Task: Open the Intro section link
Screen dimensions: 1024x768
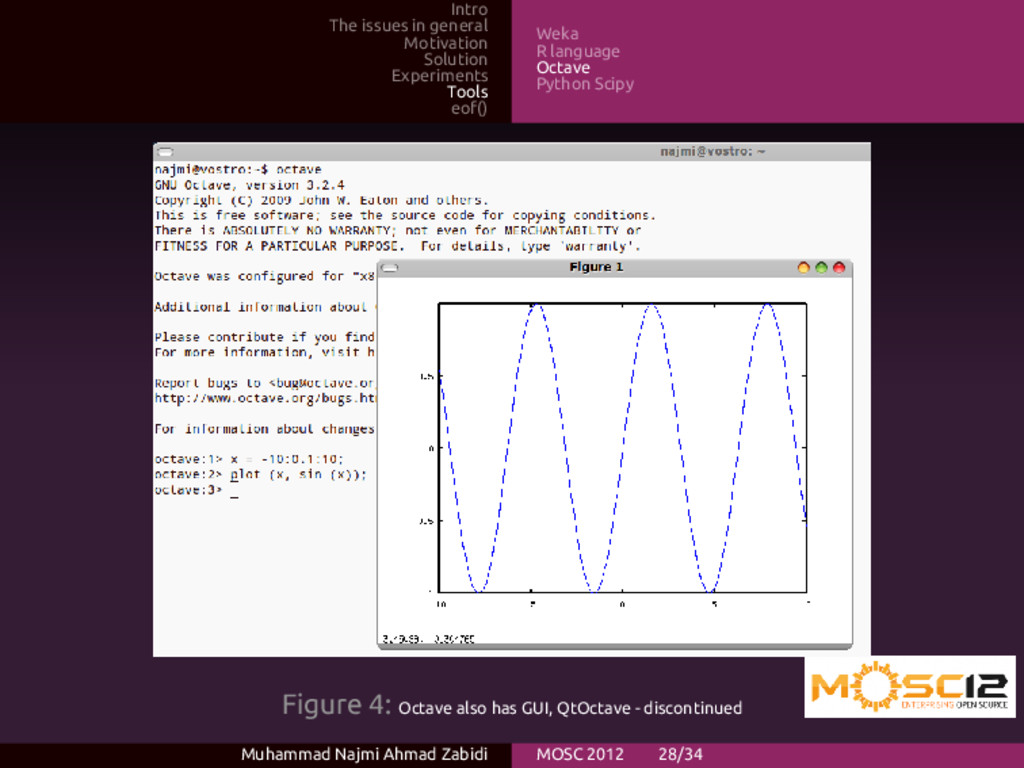Action: click(x=469, y=9)
